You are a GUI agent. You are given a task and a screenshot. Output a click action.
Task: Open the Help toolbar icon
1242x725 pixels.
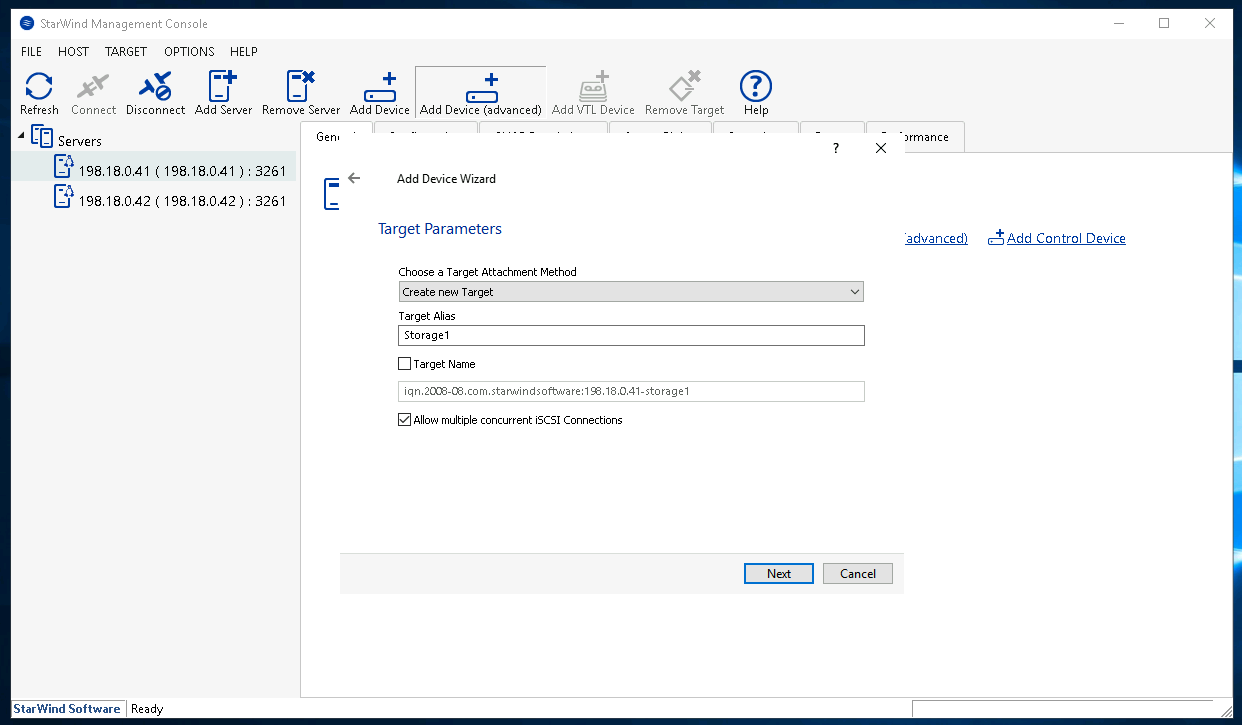(755, 87)
